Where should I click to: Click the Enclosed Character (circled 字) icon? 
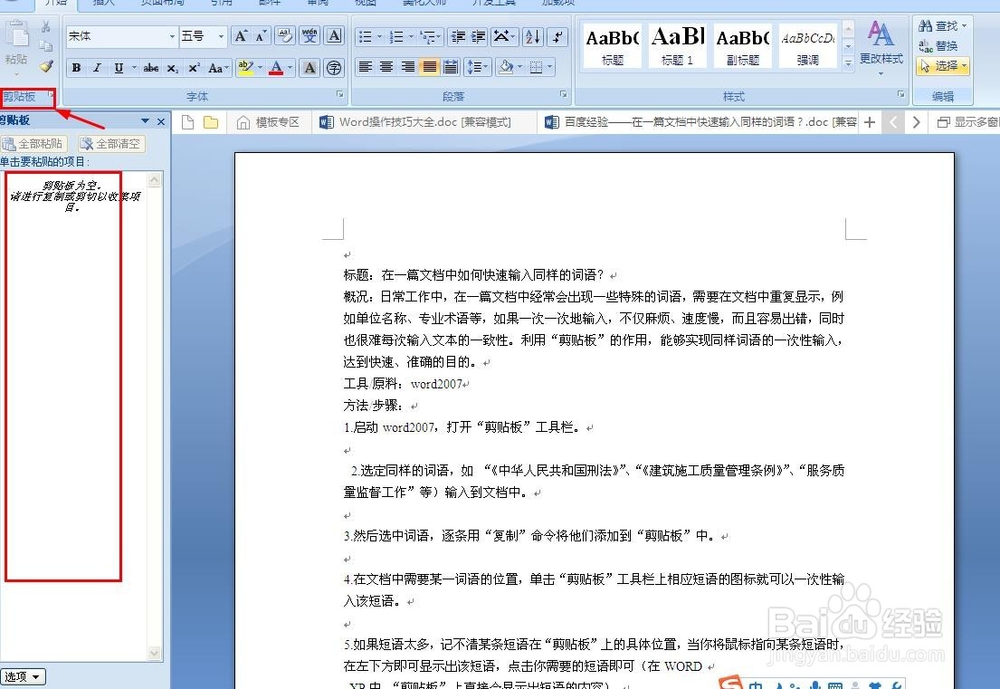(x=334, y=68)
